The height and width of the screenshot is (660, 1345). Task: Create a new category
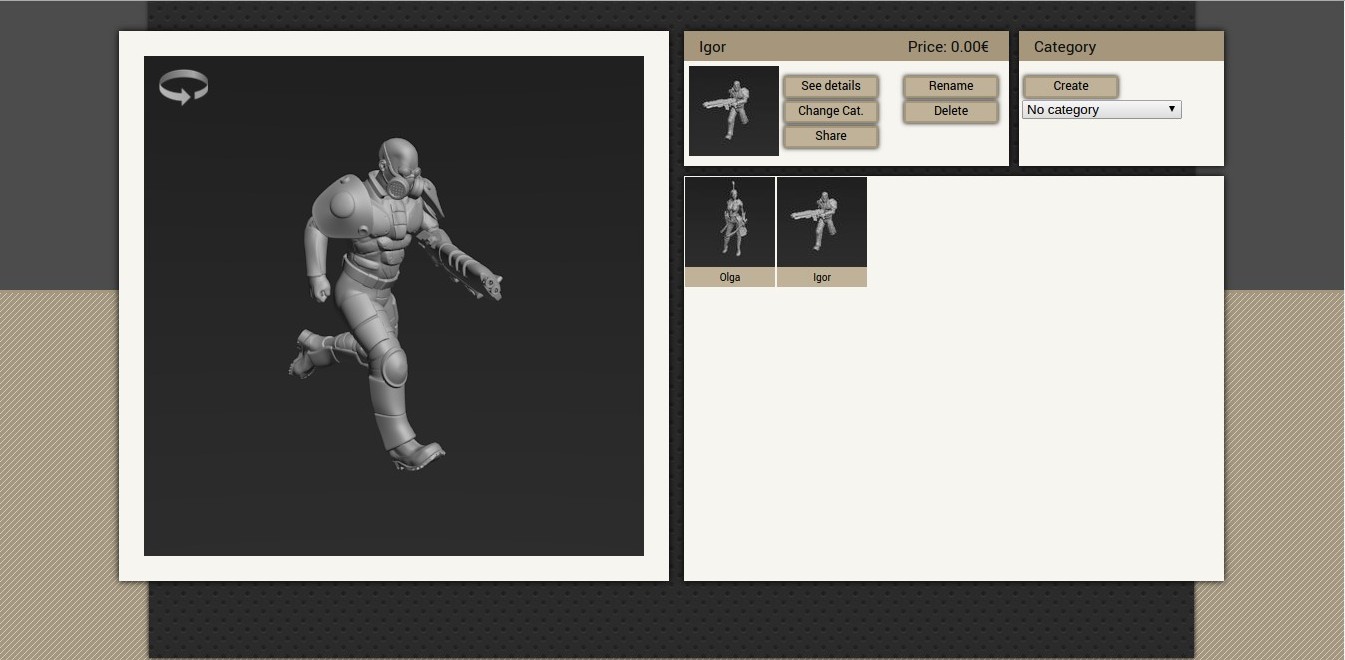click(1069, 86)
